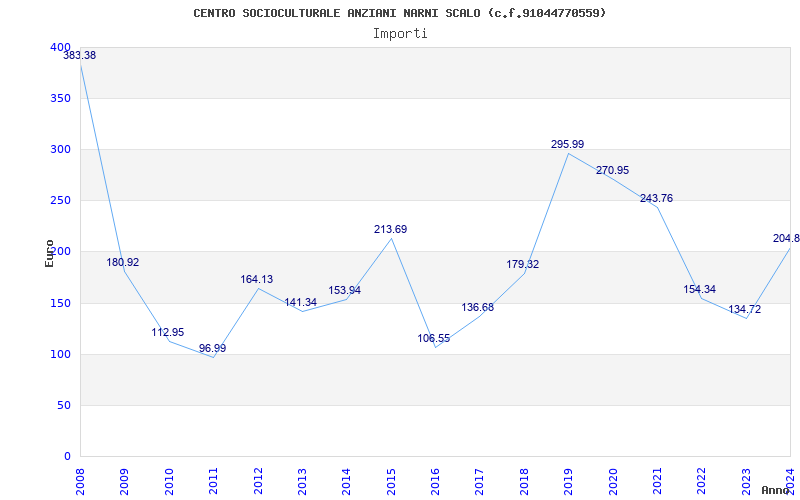Viewport: 800px width, 500px height.
Task: Click the chart title CENTRO SOCIOCULTURALE ANZIANI
Action: tap(399, 13)
